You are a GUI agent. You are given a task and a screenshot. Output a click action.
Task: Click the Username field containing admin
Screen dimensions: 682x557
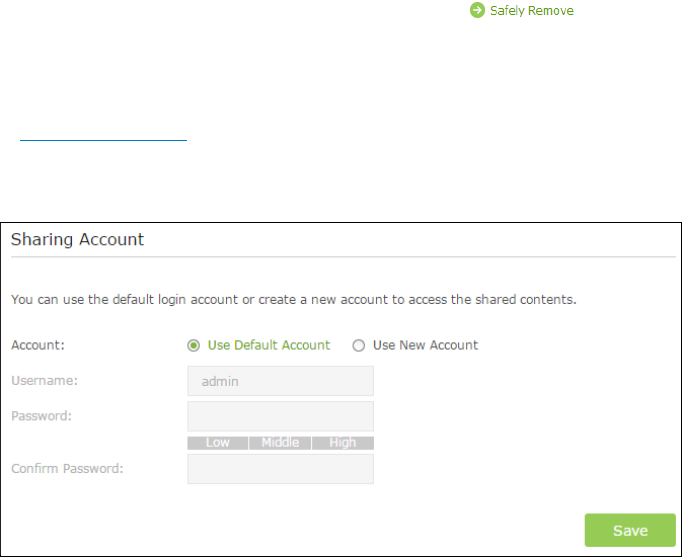[x=280, y=381]
